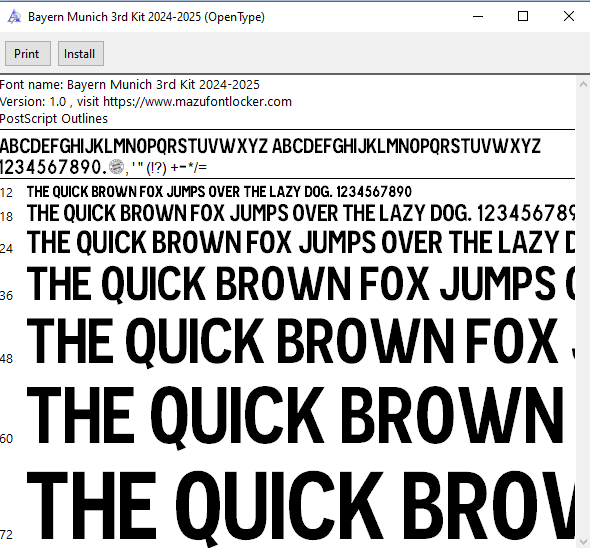Click the 24 point size label
This screenshot has width=590, height=548.
pyautogui.click(x=6, y=248)
